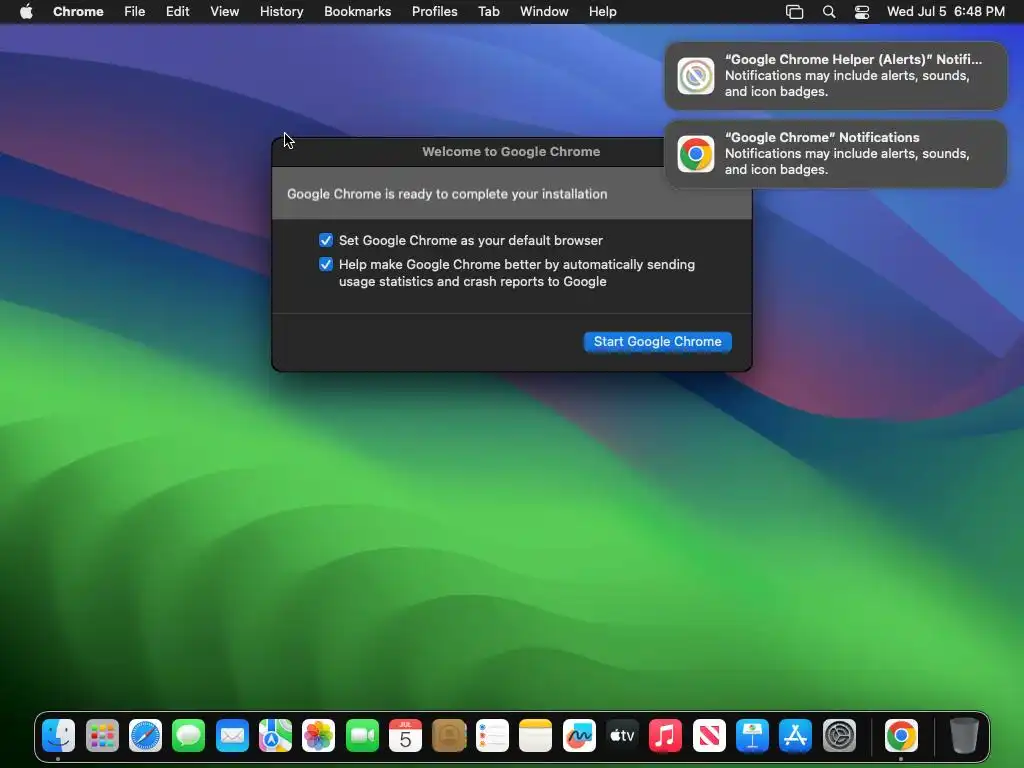This screenshot has width=1024, height=768.
Task: Open the History menu
Action: point(281,12)
